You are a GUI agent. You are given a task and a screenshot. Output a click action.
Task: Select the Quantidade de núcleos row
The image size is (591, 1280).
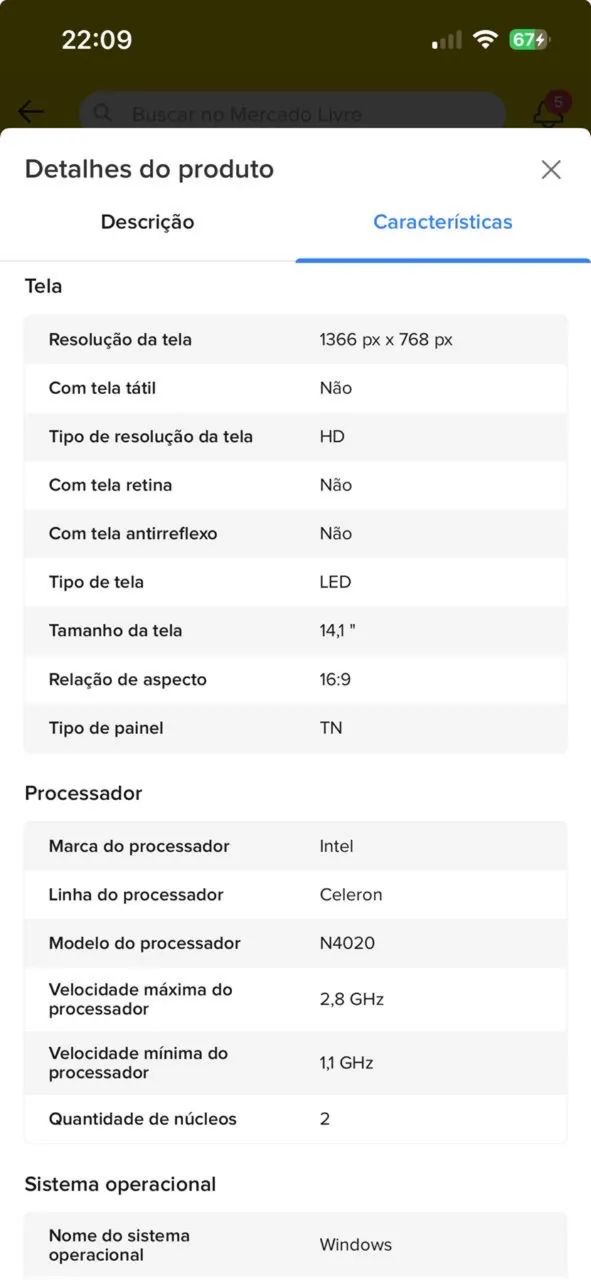pyautogui.click(x=295, y=1118)
